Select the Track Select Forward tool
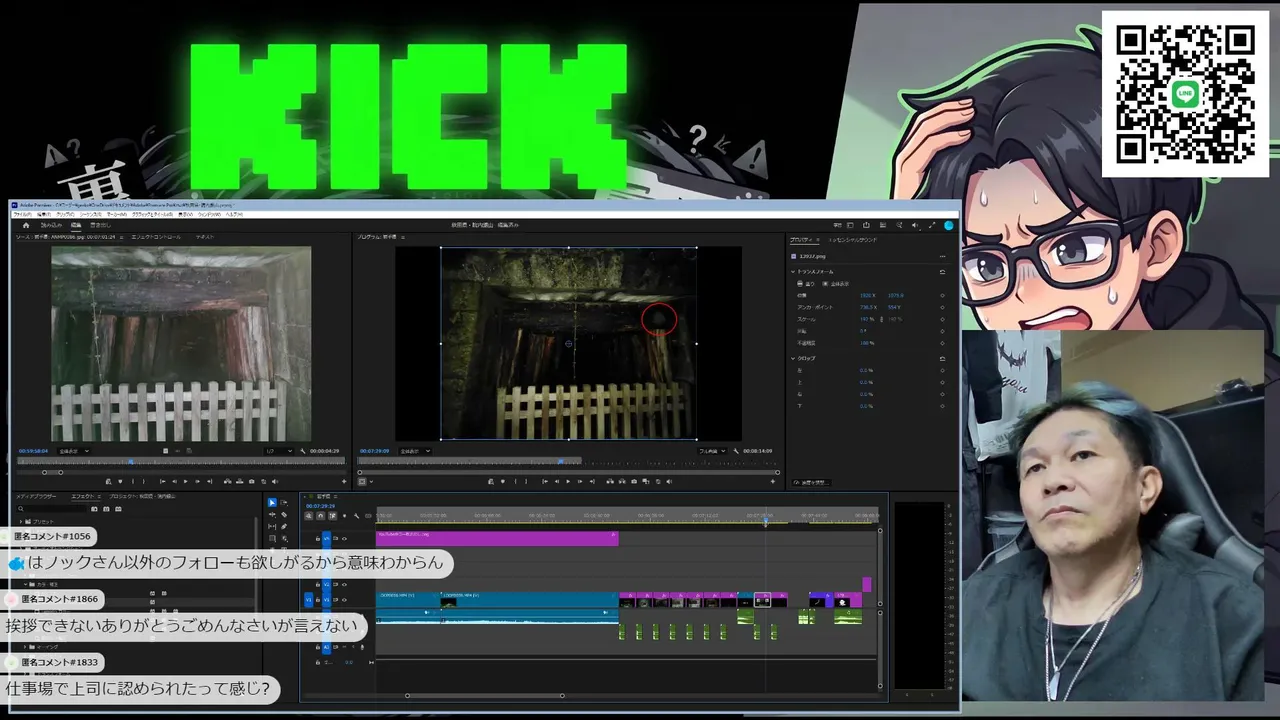 284,503
